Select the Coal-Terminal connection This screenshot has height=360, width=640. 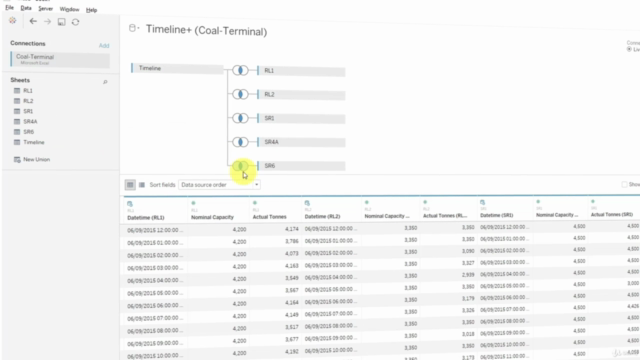pyautogui.click(x=60, y=60)
